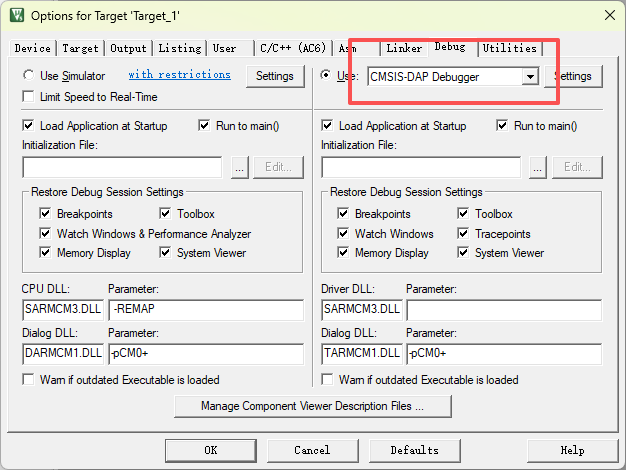Click the Driver DLL field SARMCM3.DLL

pos(361,310)
